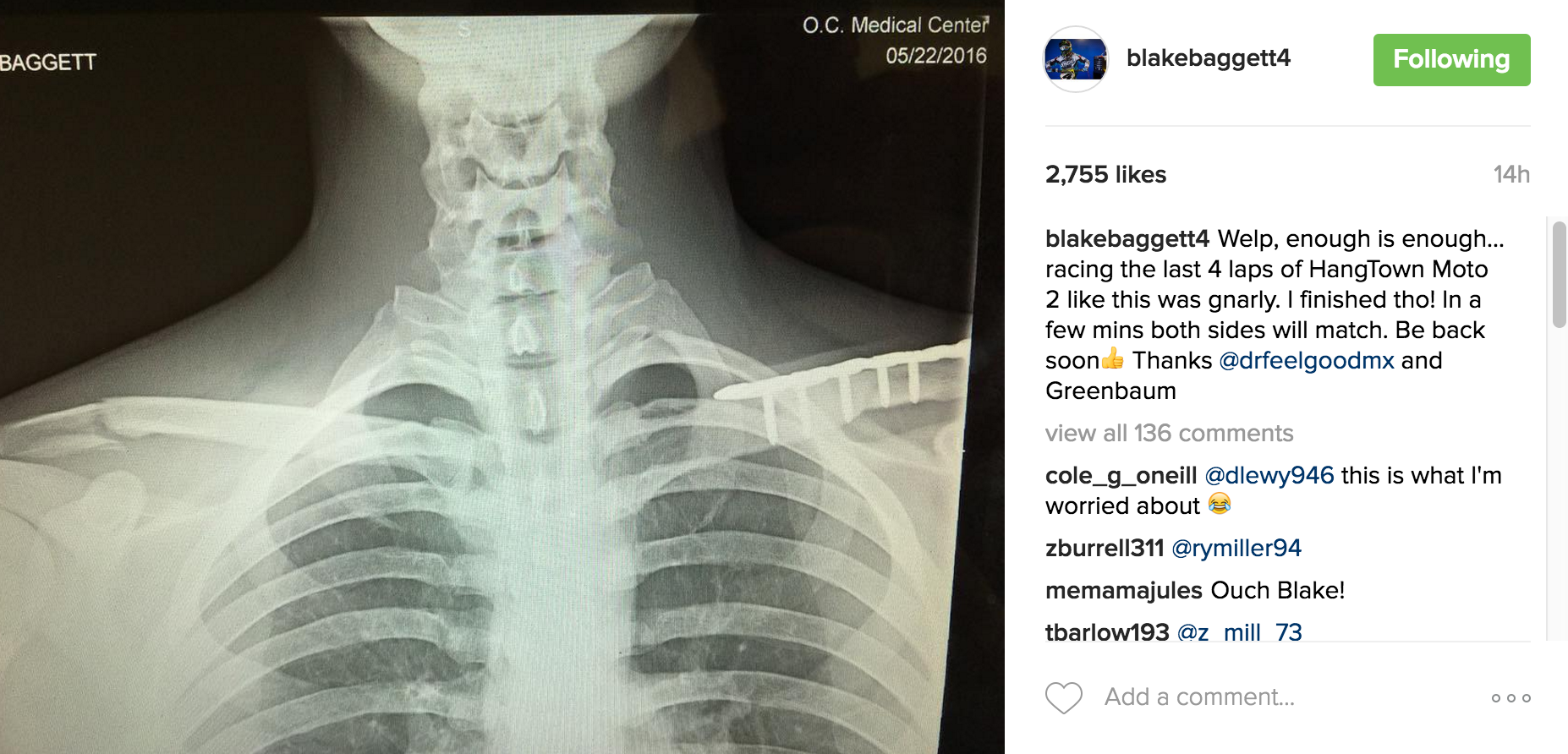
Task: Open the three-dot more options menu
Action: click(1510, 698)
